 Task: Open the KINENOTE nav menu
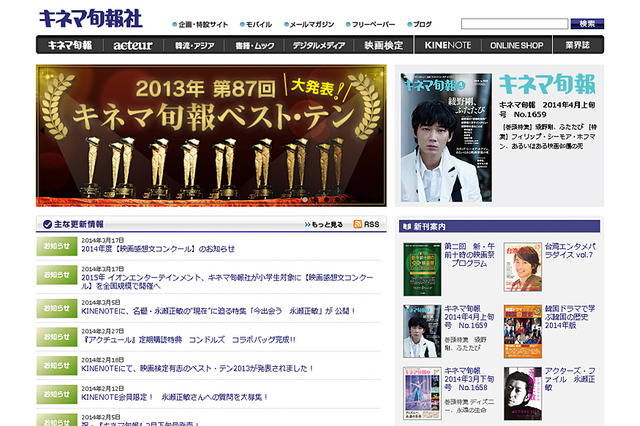(x=448, y=45)
